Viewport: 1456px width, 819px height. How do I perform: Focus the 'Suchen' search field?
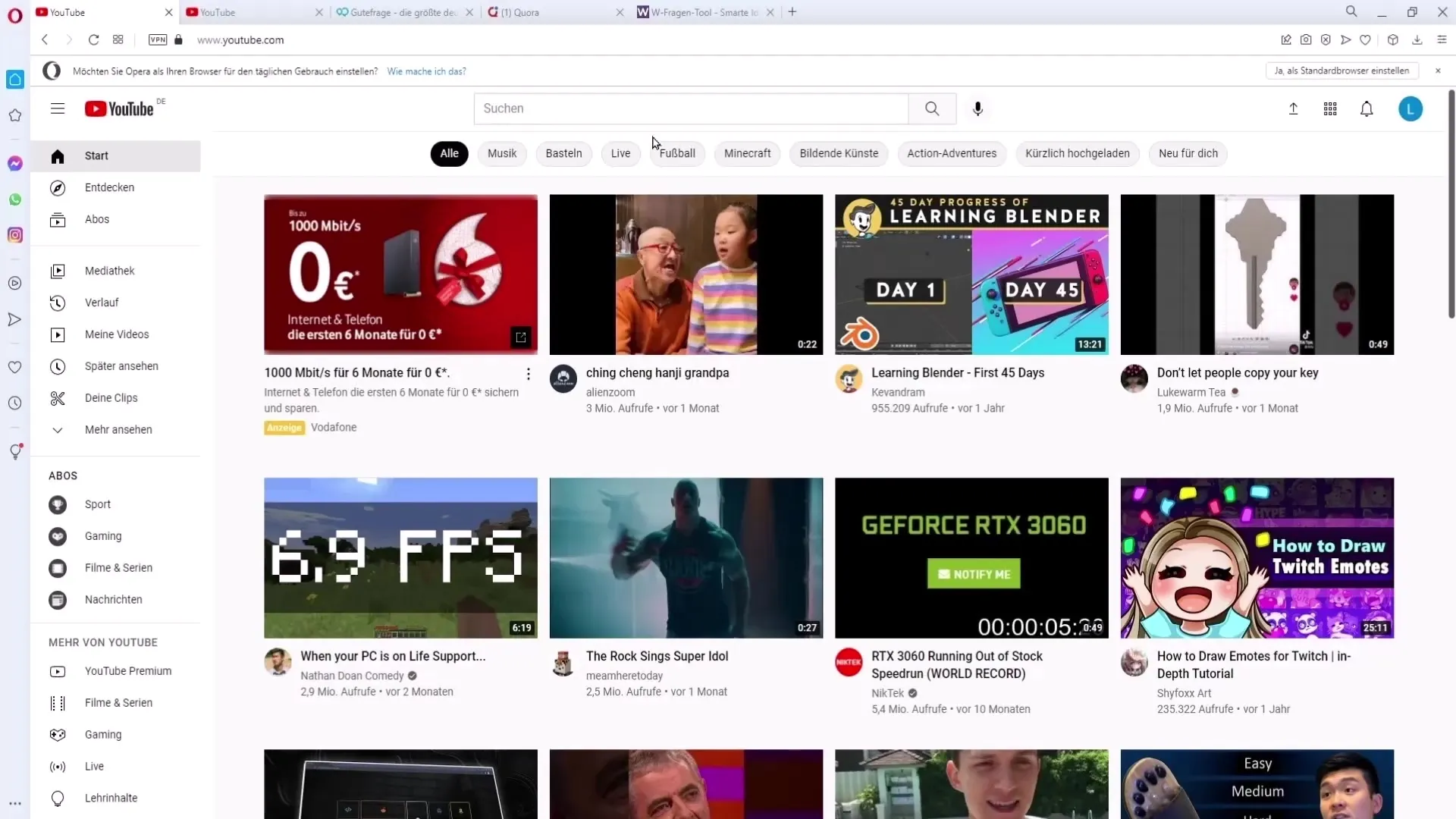691,108
